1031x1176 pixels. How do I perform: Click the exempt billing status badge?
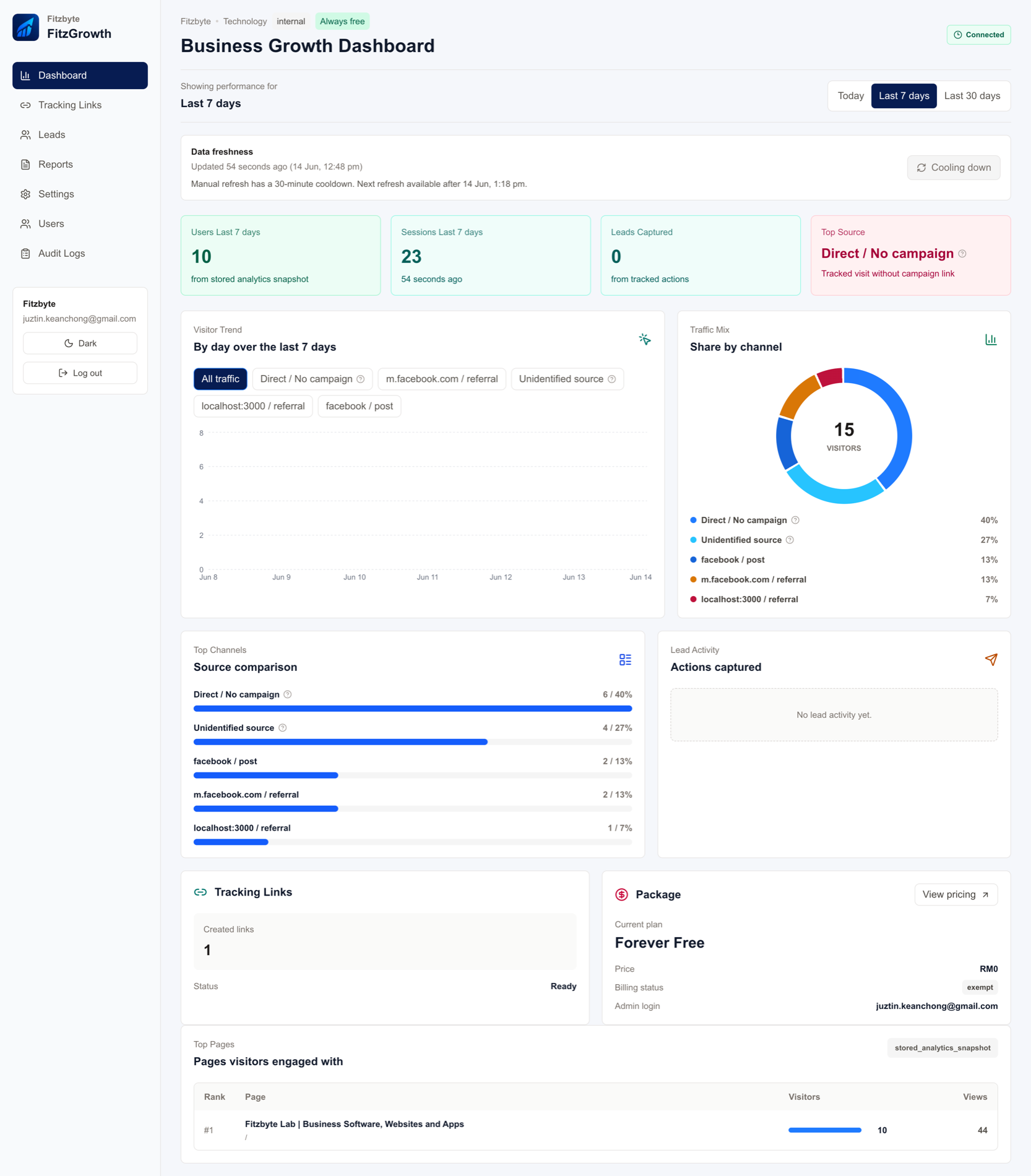click(x=980, y=988)
